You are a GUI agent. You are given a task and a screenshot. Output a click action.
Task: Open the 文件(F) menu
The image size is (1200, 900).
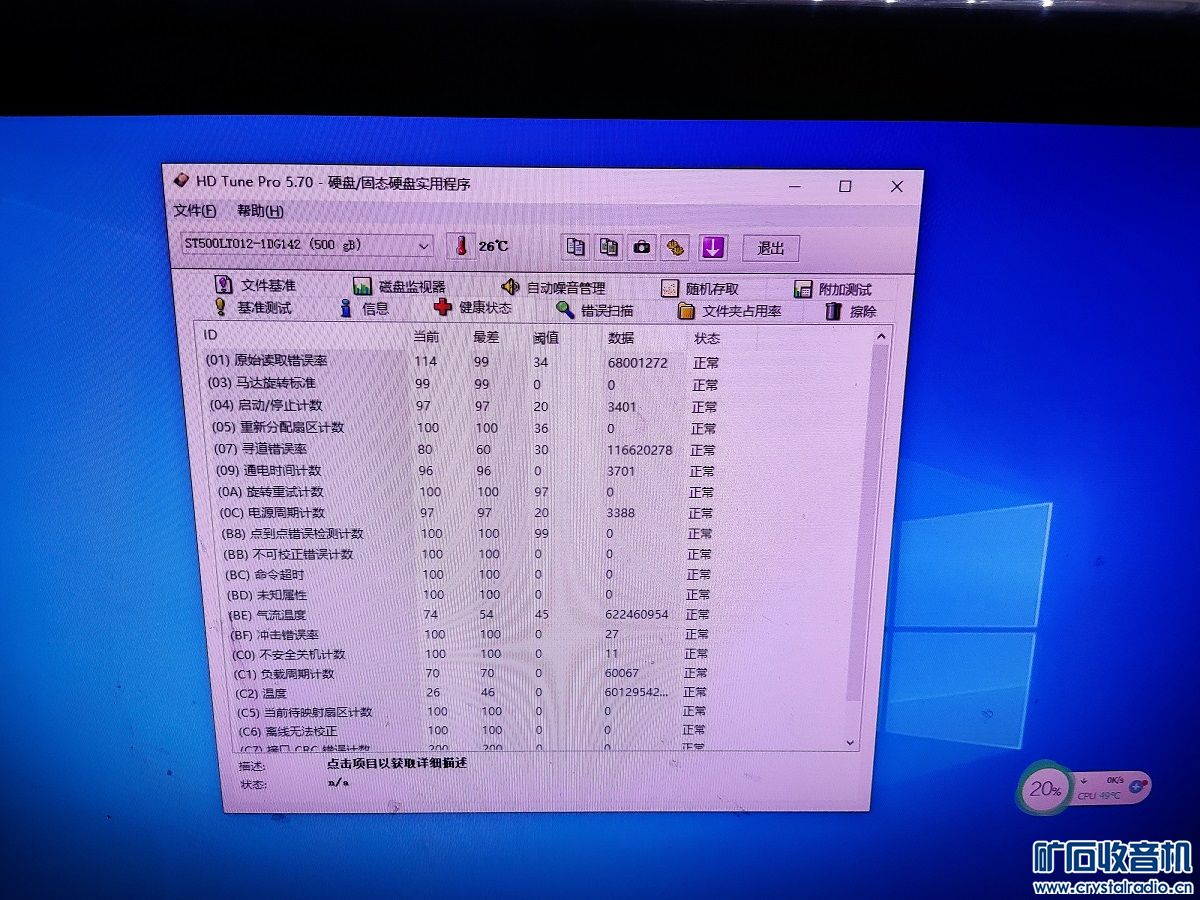coord(194,211)
